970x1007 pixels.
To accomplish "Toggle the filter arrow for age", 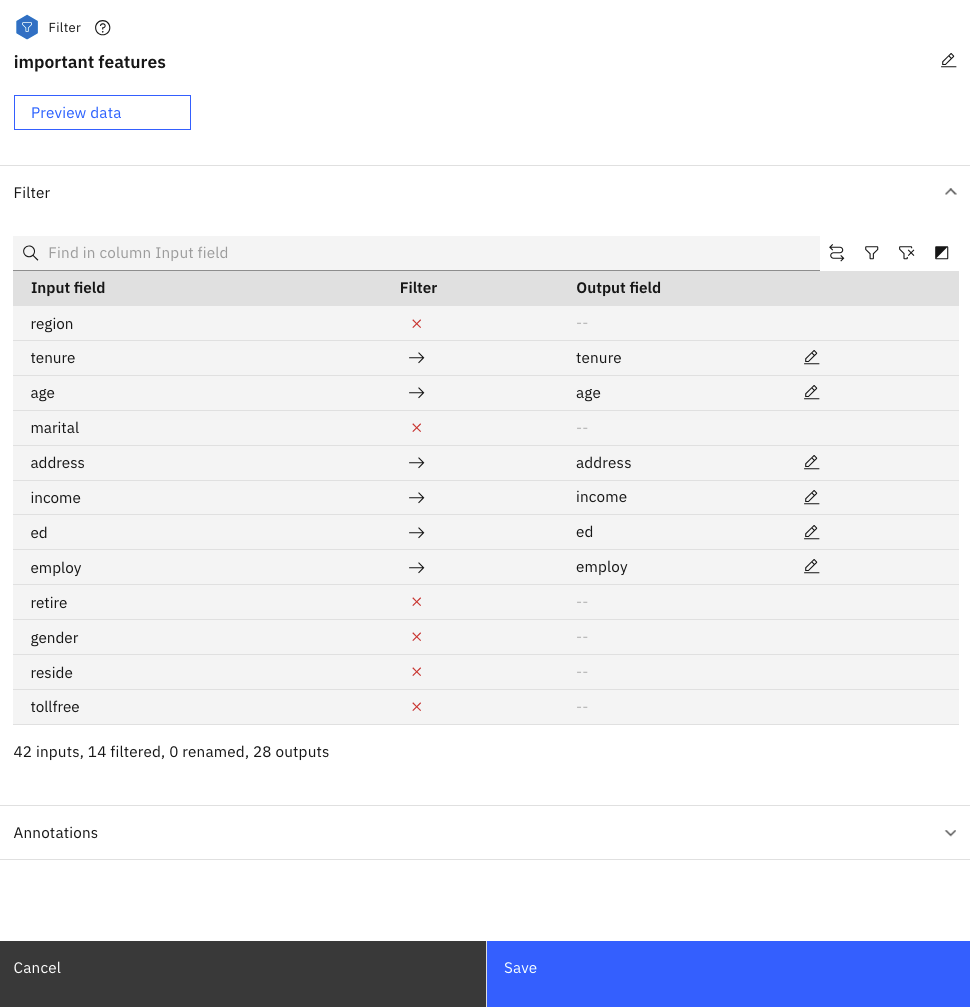I will pos(417,392).
